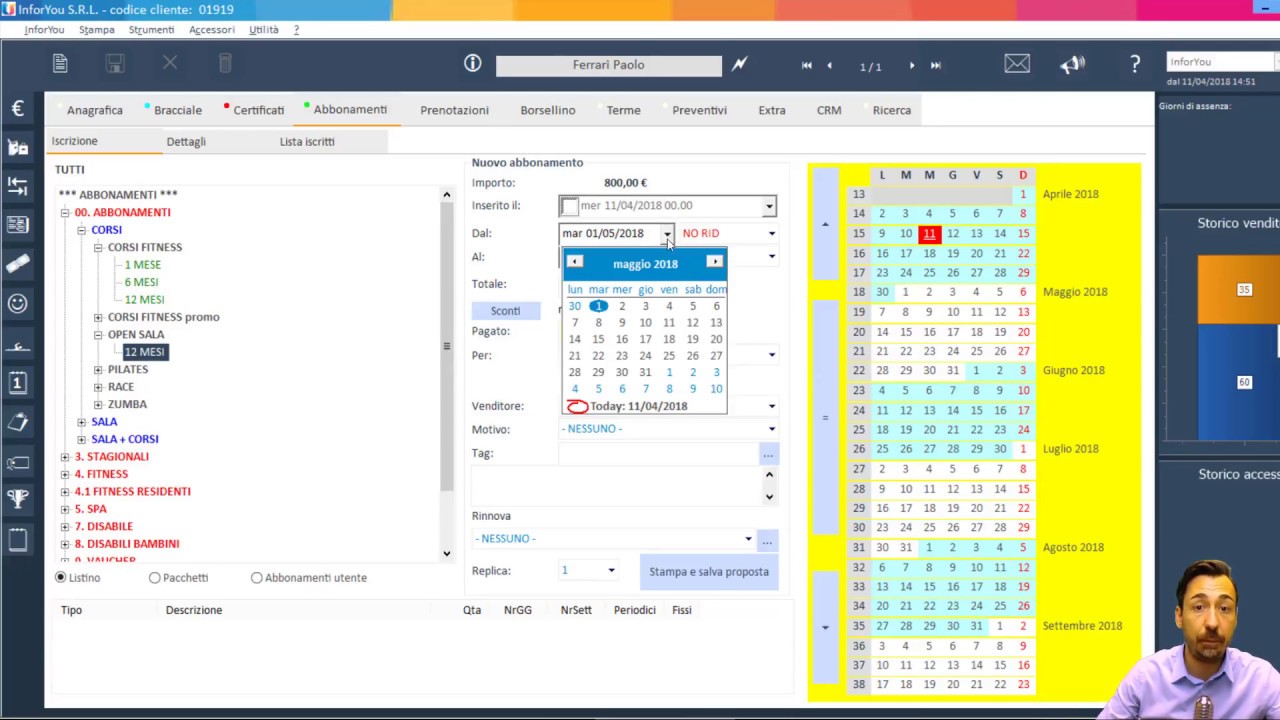
Task: Click the notepad sidebar icon at bottom
Action: coord(18,540)
